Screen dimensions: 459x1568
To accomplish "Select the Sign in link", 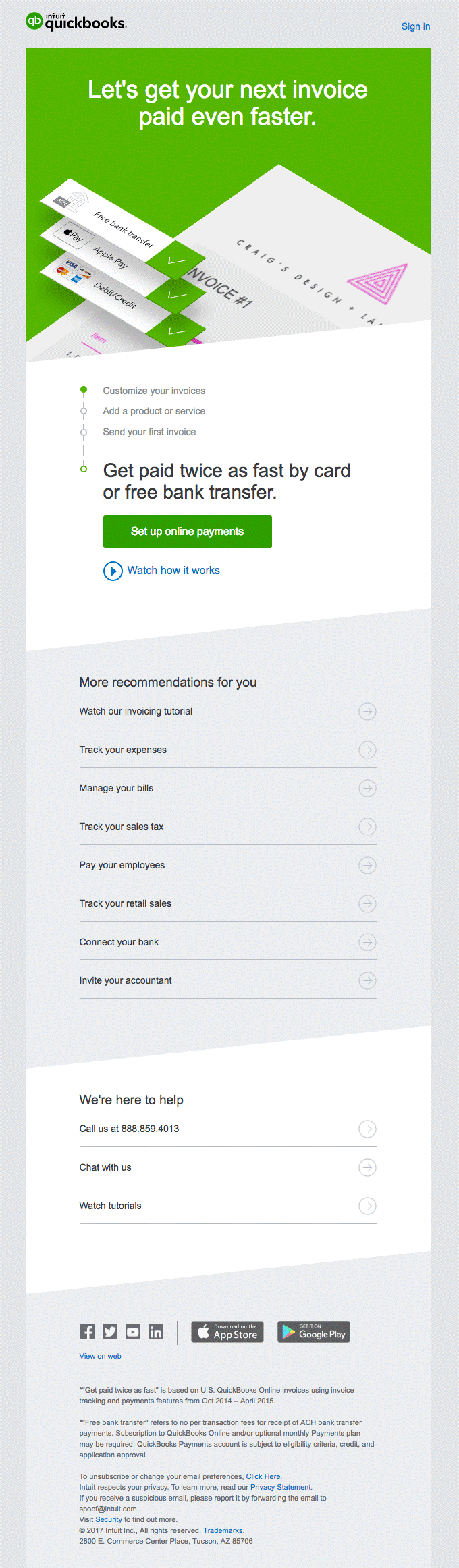I will pos(415,26).
